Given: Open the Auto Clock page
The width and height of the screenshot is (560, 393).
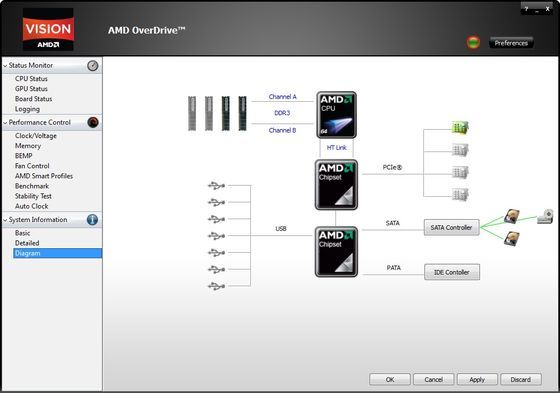Looking at the screenshot, I should 31,206.
